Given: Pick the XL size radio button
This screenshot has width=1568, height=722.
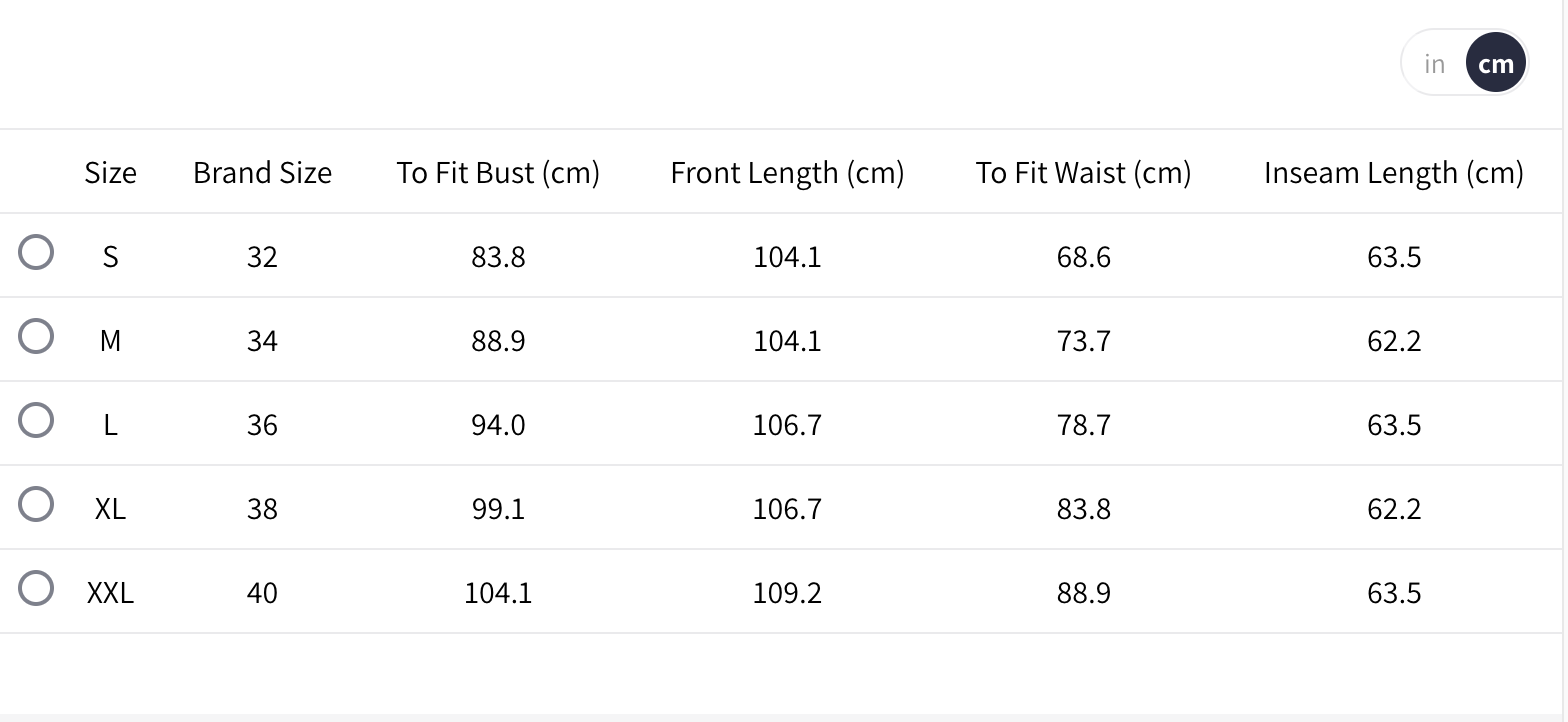Looking at the screenshot, I should pos(36,505).
